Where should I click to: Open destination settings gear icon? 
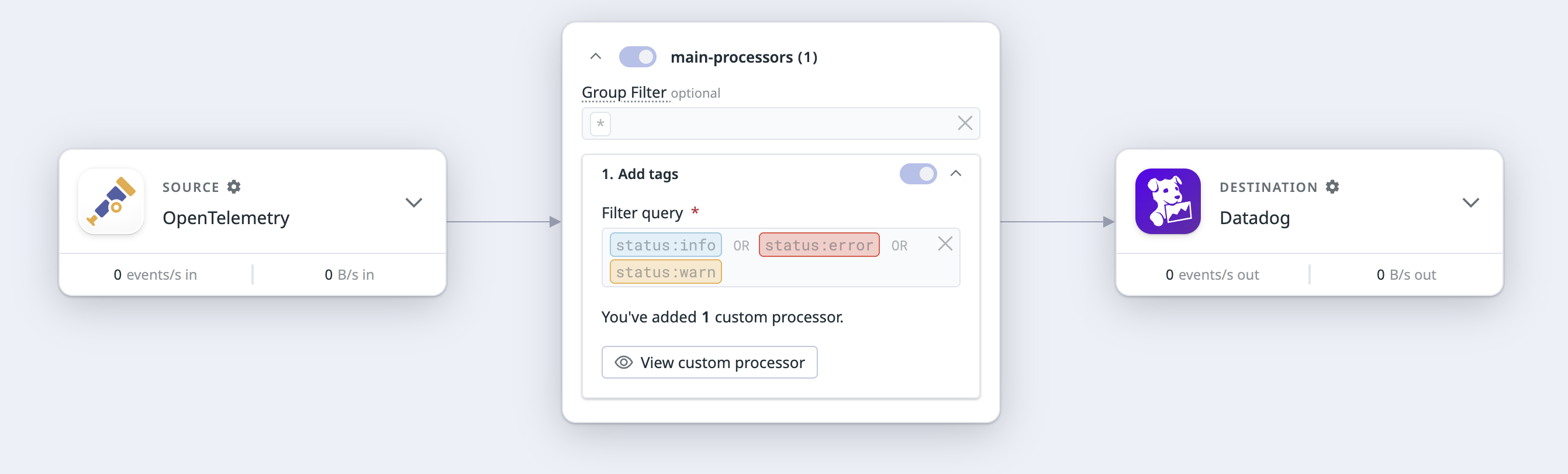point(1332,187)
